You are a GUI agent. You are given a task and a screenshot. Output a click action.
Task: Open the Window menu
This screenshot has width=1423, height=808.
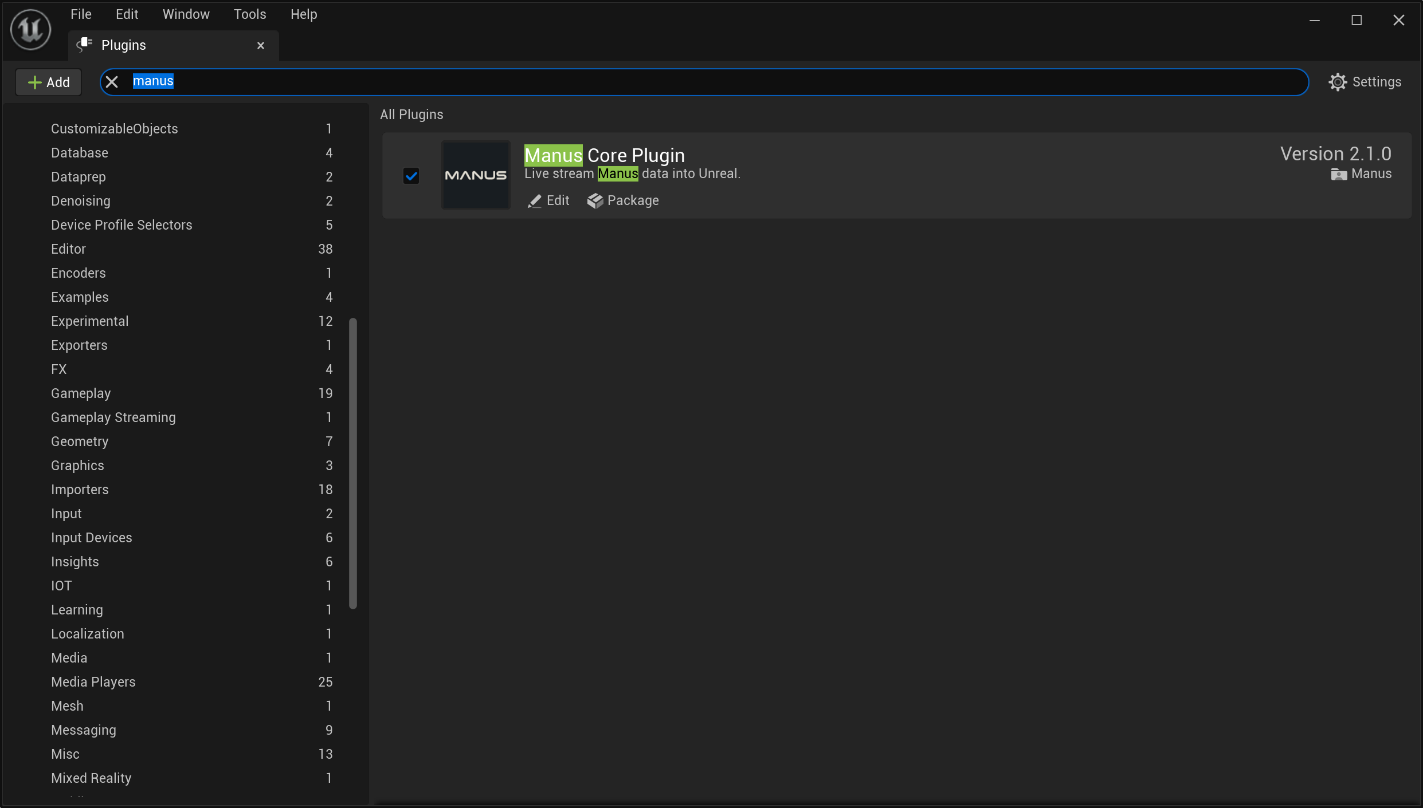point(186,14)
